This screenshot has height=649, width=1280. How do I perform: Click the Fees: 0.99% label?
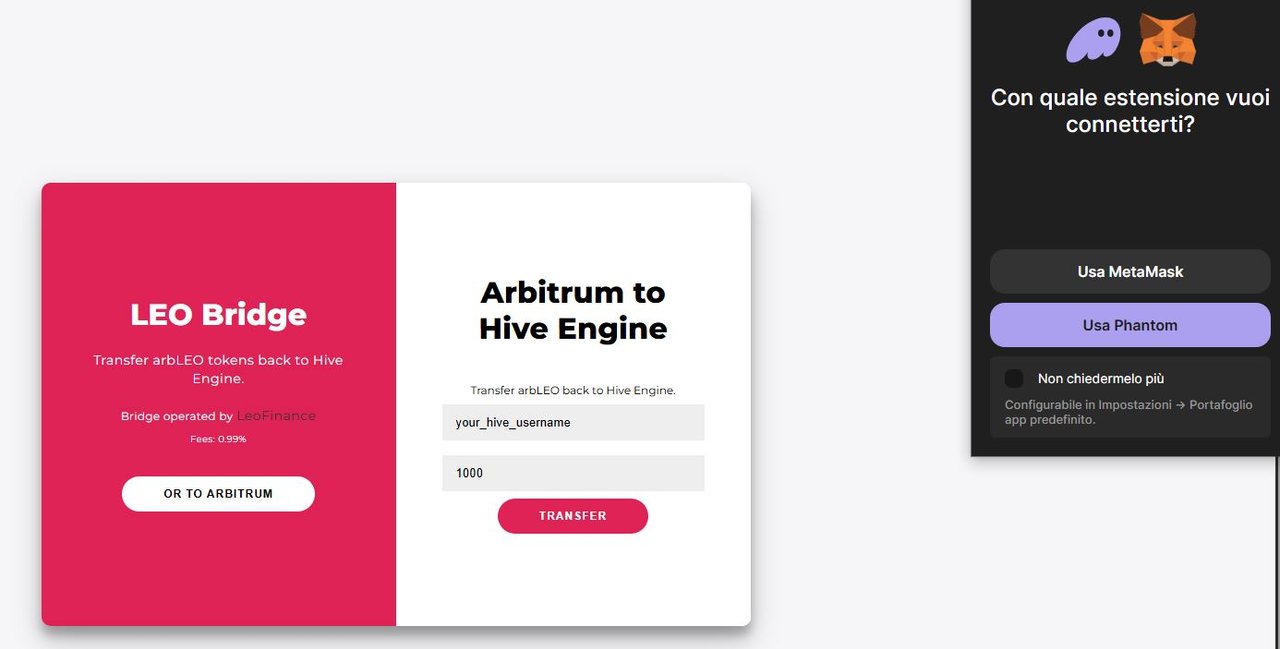pyautogui.click(x=218, y=439)
